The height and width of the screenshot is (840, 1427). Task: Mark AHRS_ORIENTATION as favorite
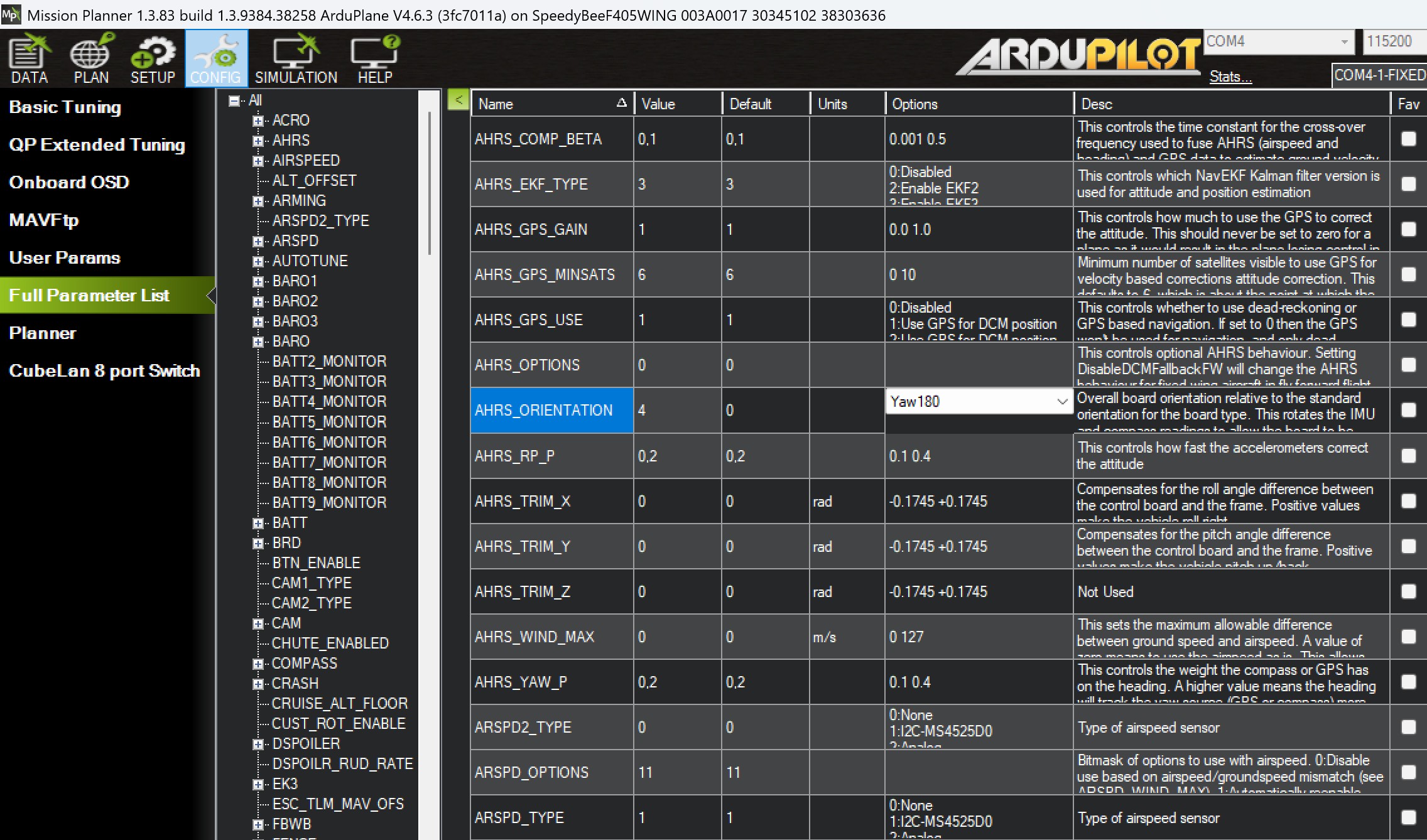[x=1408, y=410]
